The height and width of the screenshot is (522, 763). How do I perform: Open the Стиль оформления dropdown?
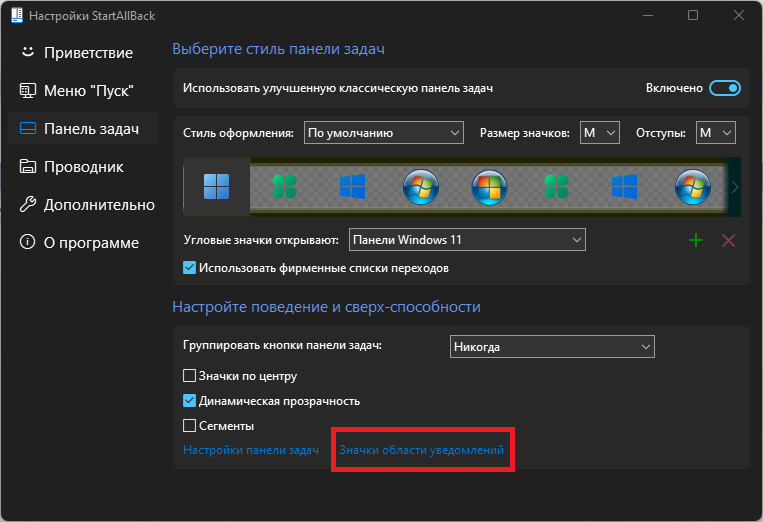pos(383,133)
